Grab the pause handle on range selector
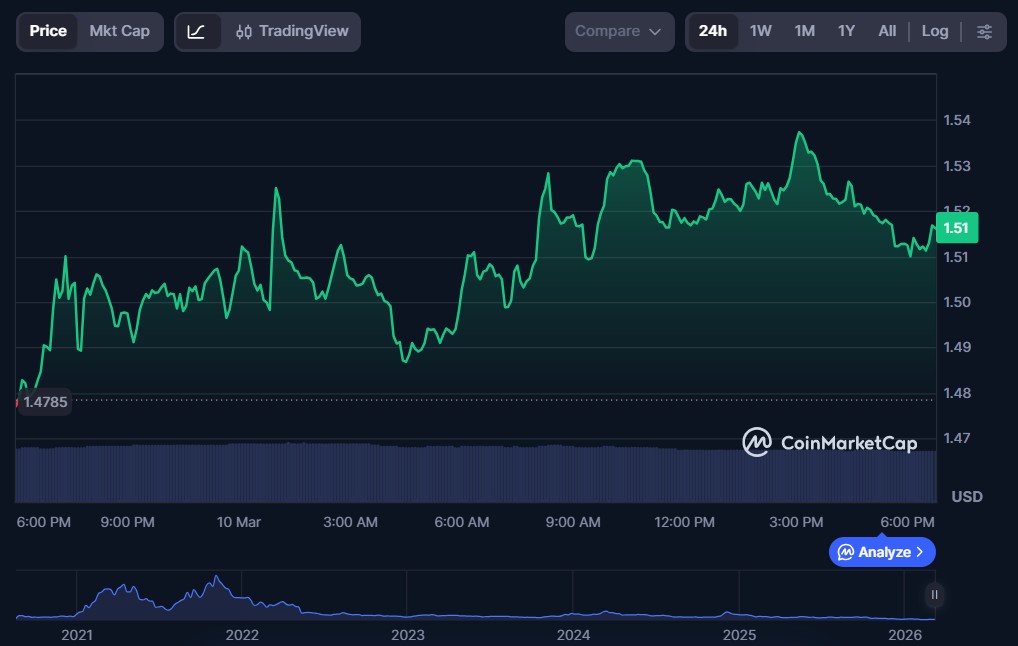The width and height of the screenshot is (1018, 646). (934, 595)
